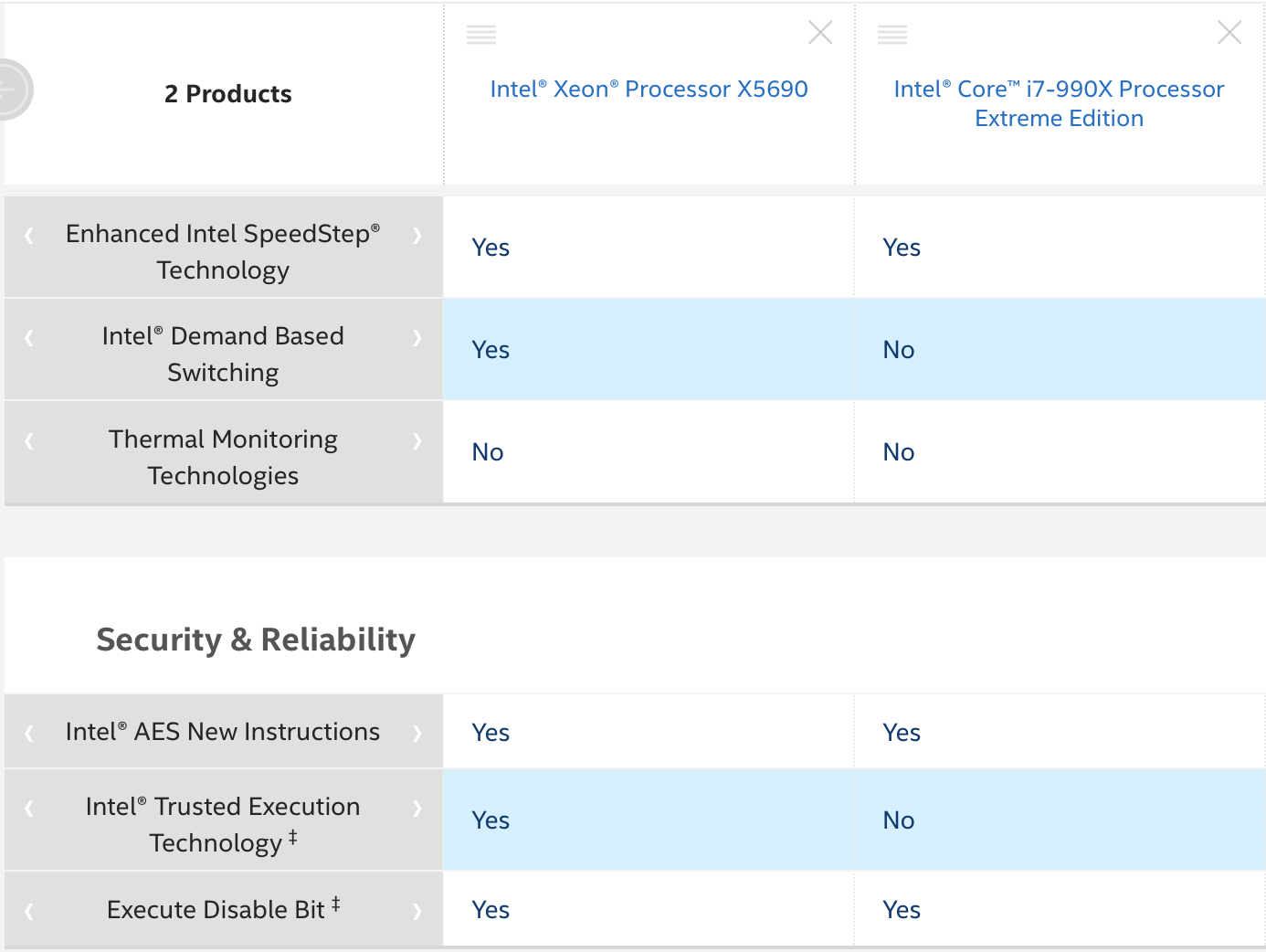Select Thermal Monitoring Technologies label
This screenshot has height=952, width=1266.
(x=223, y=457)
